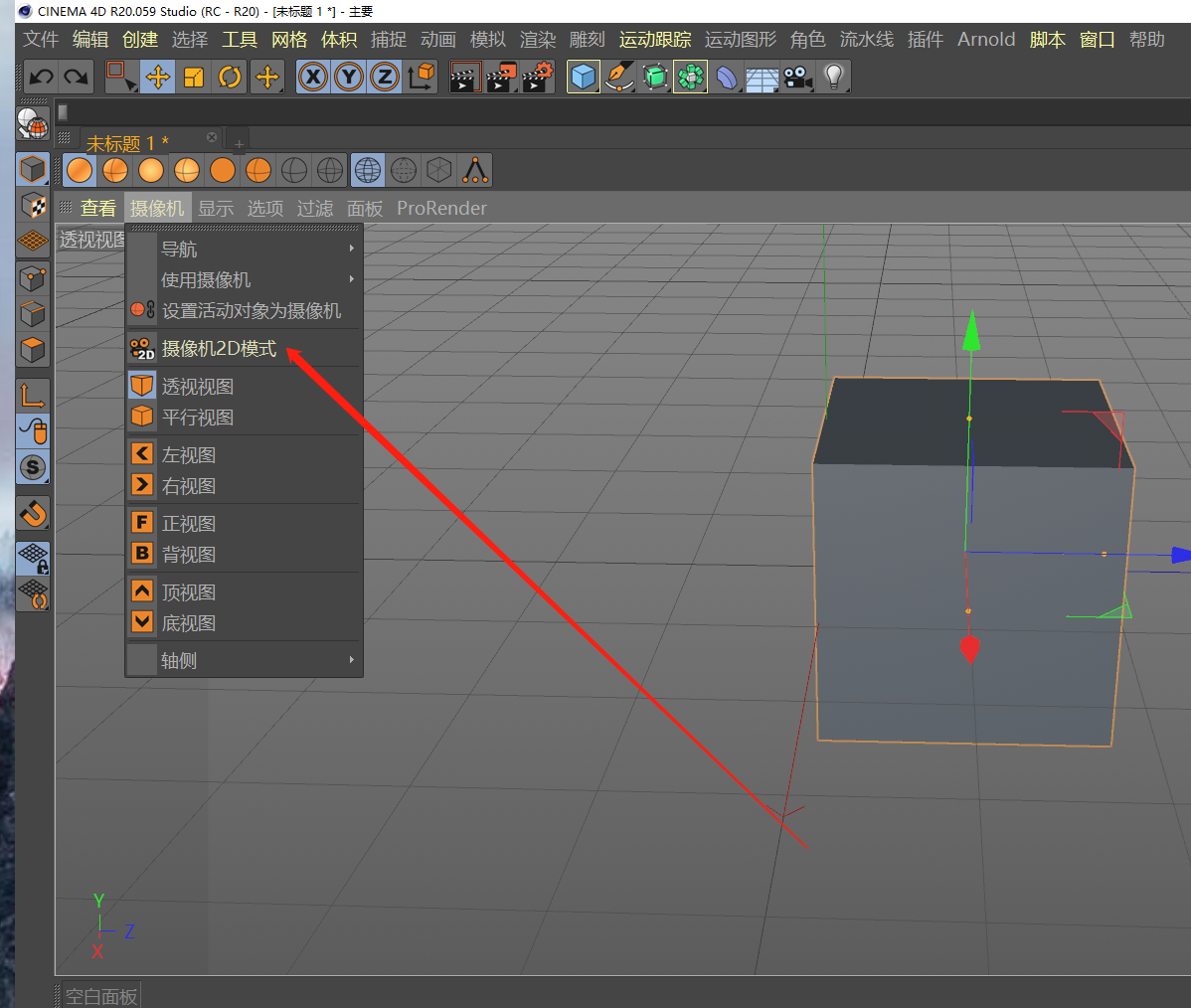Toggle Locked Workplane grid icon
The image size is (1191, 1008).
tap(33, 559)
